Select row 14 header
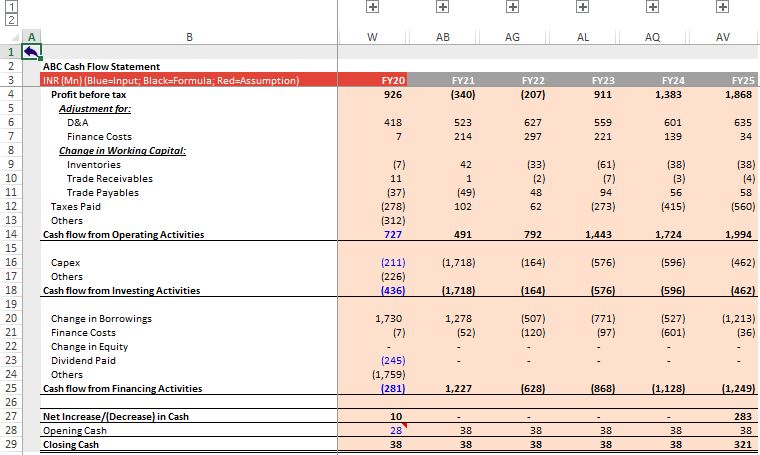 click(11, 234)
